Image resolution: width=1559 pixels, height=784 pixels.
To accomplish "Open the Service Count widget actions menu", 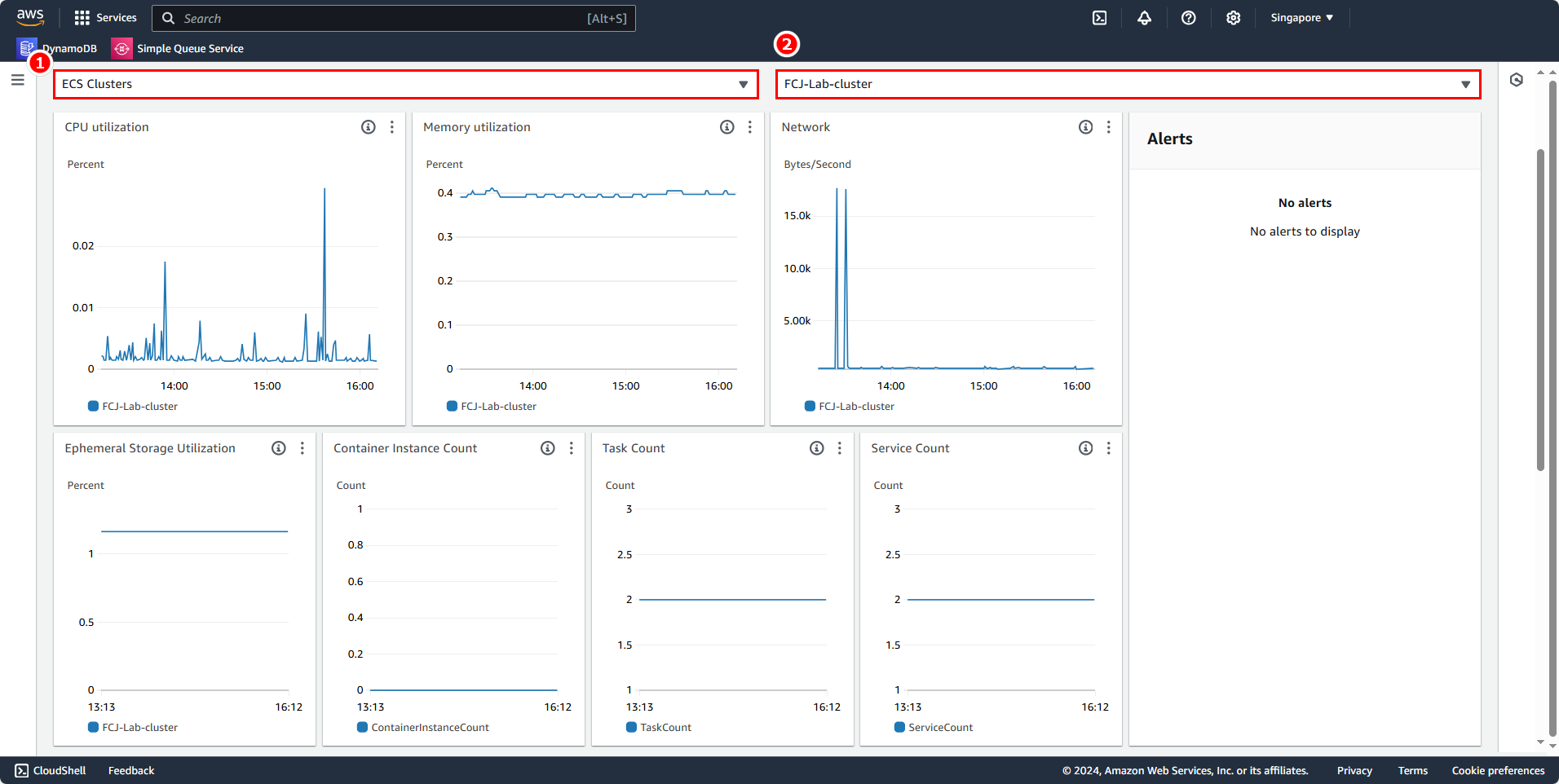I will pos(1109,448).
